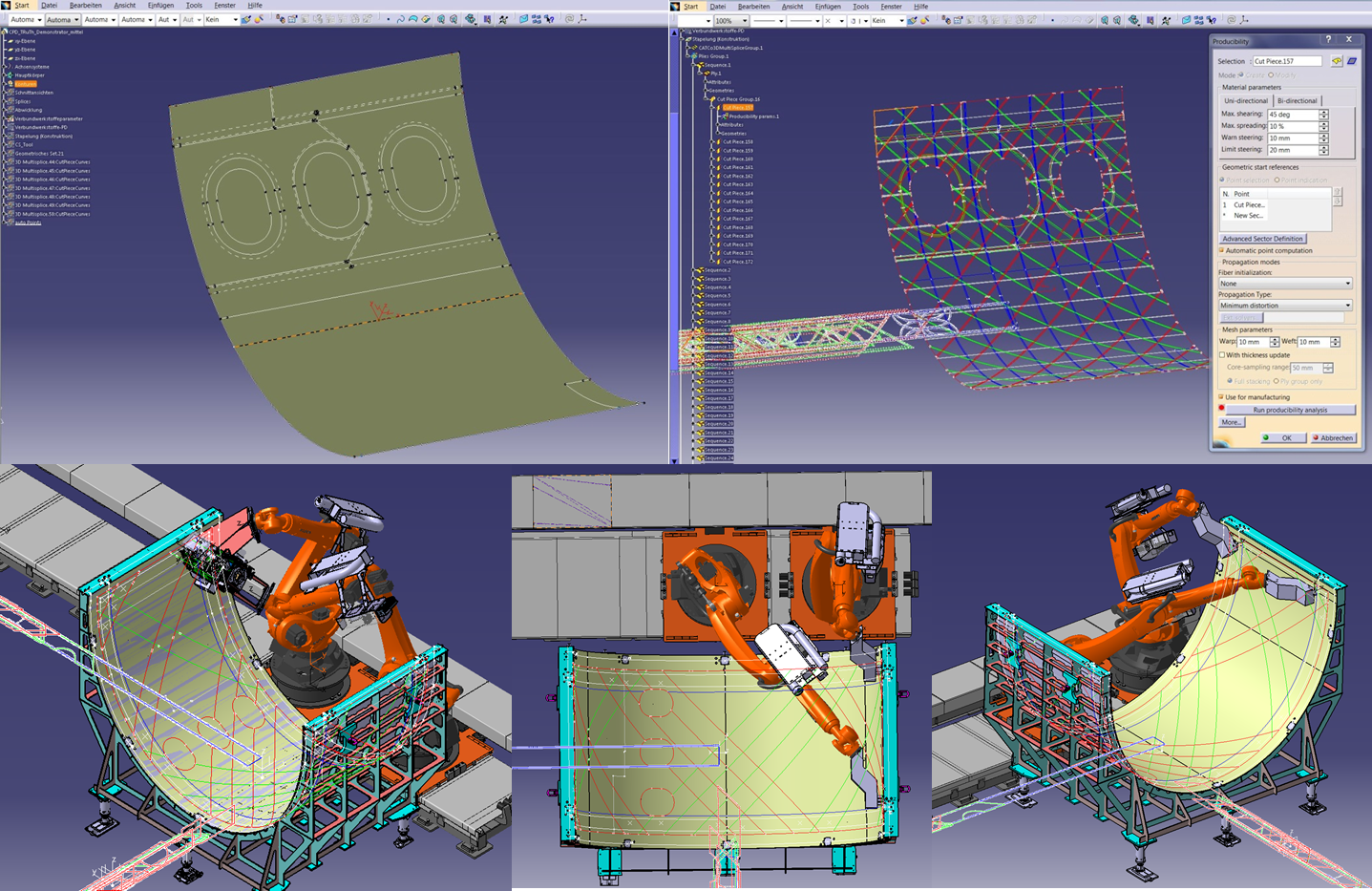Click the Warp mesh size input field

coord(1252,342)
